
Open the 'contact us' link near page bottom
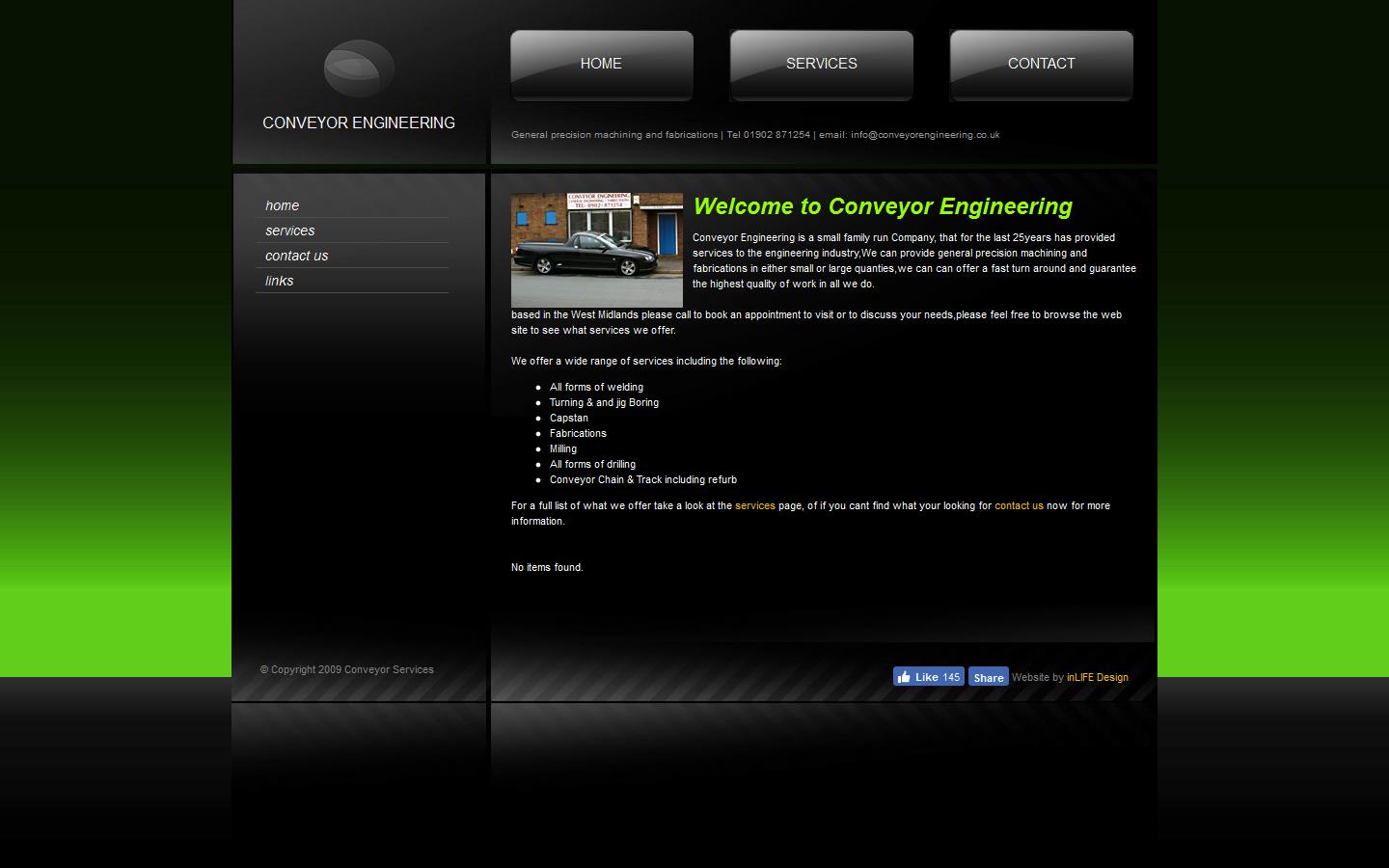pos(1019,505)
